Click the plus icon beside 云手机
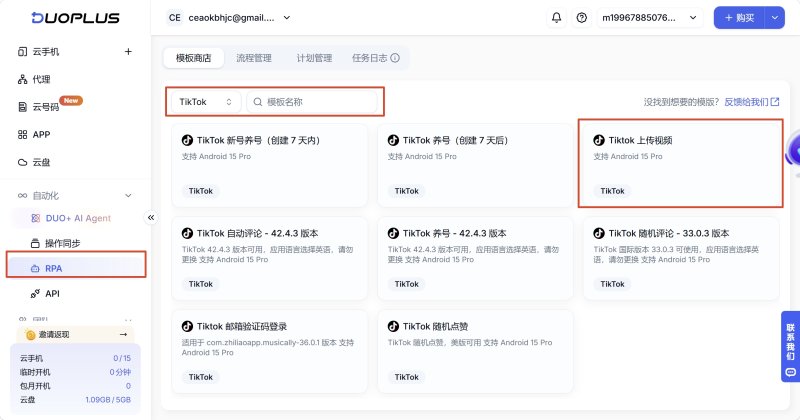The width and height of the screenshot is (800, 420). (128, 52)
